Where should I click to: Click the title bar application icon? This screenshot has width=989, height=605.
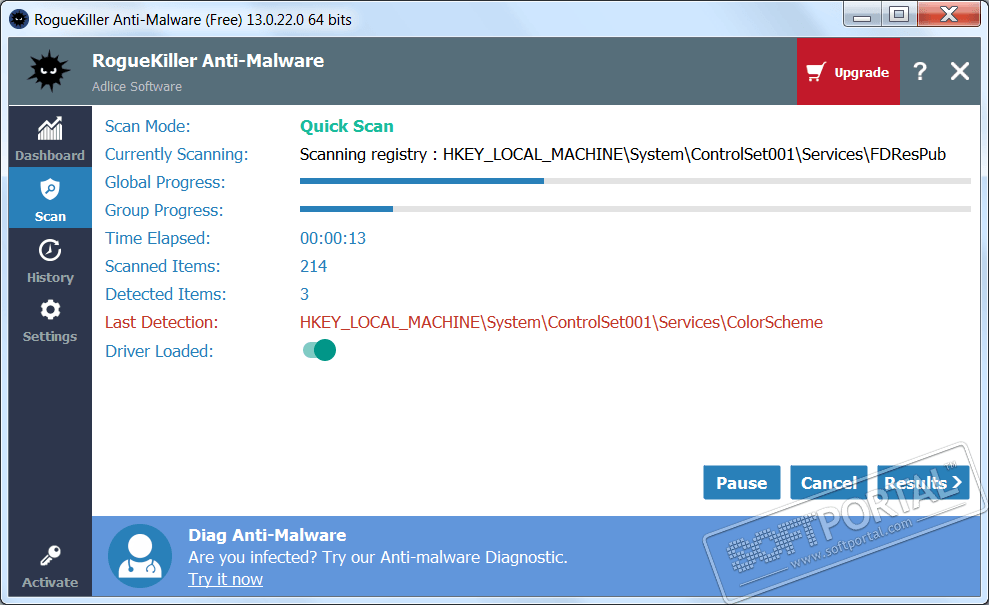(19, 20)
